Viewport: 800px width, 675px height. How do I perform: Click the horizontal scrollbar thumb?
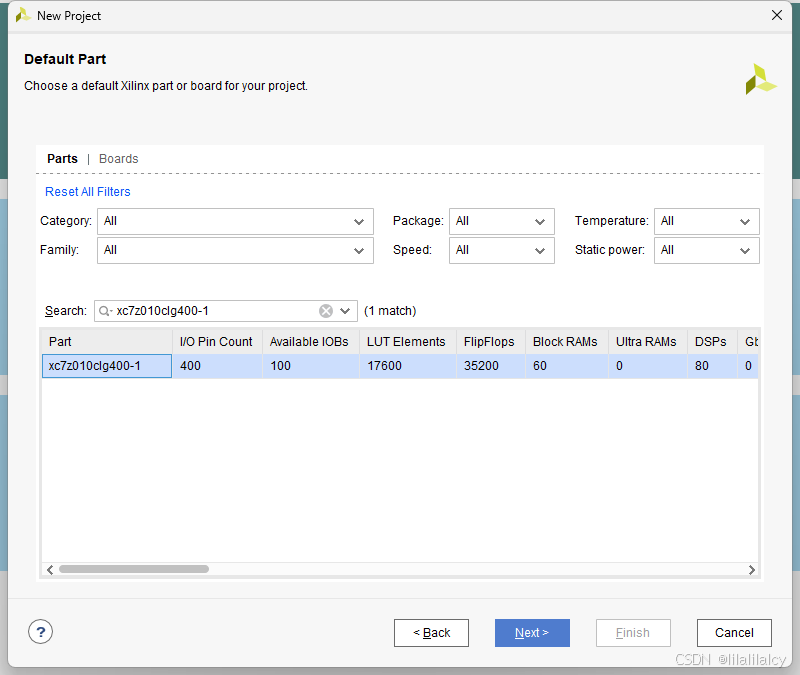pos(134,569)
